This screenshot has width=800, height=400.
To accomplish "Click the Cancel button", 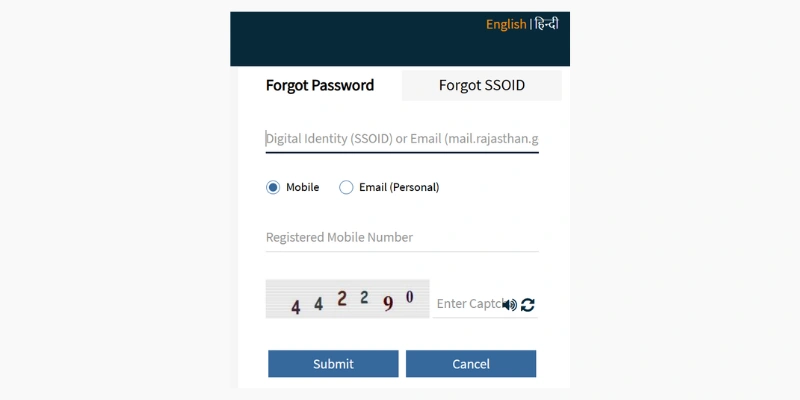I will point(471,364).
